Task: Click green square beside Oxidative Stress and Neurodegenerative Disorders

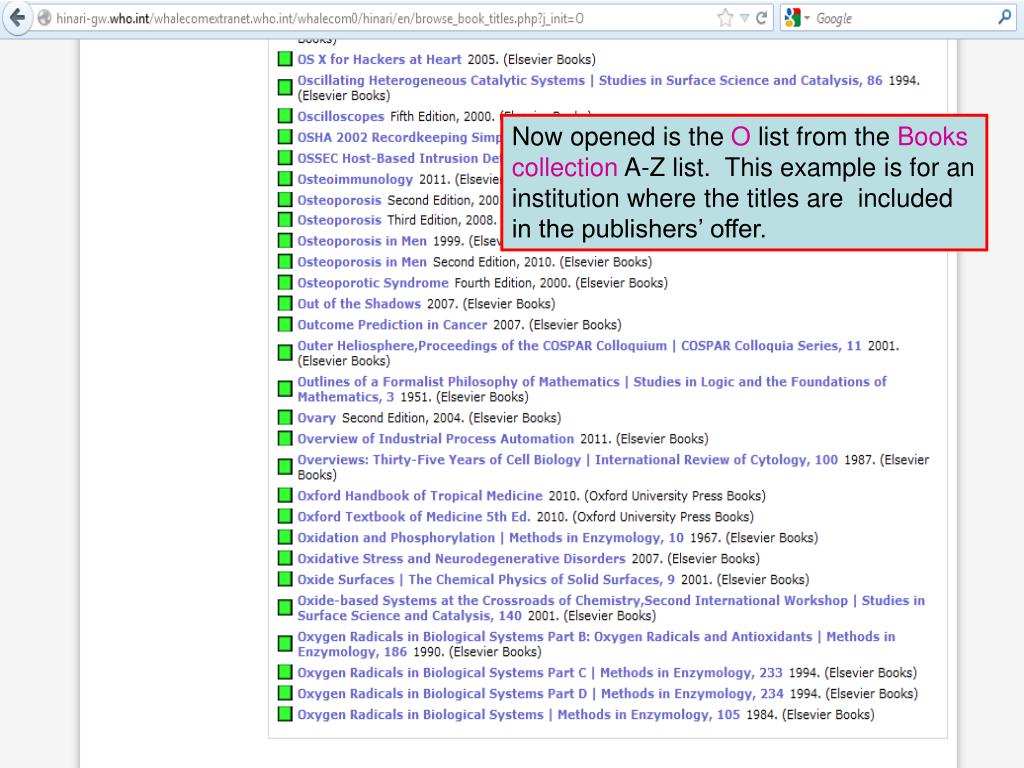Action: pos(285,558)
